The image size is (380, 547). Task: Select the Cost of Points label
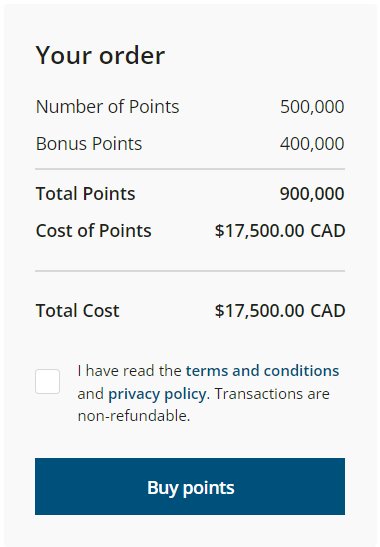click(94, 231)
